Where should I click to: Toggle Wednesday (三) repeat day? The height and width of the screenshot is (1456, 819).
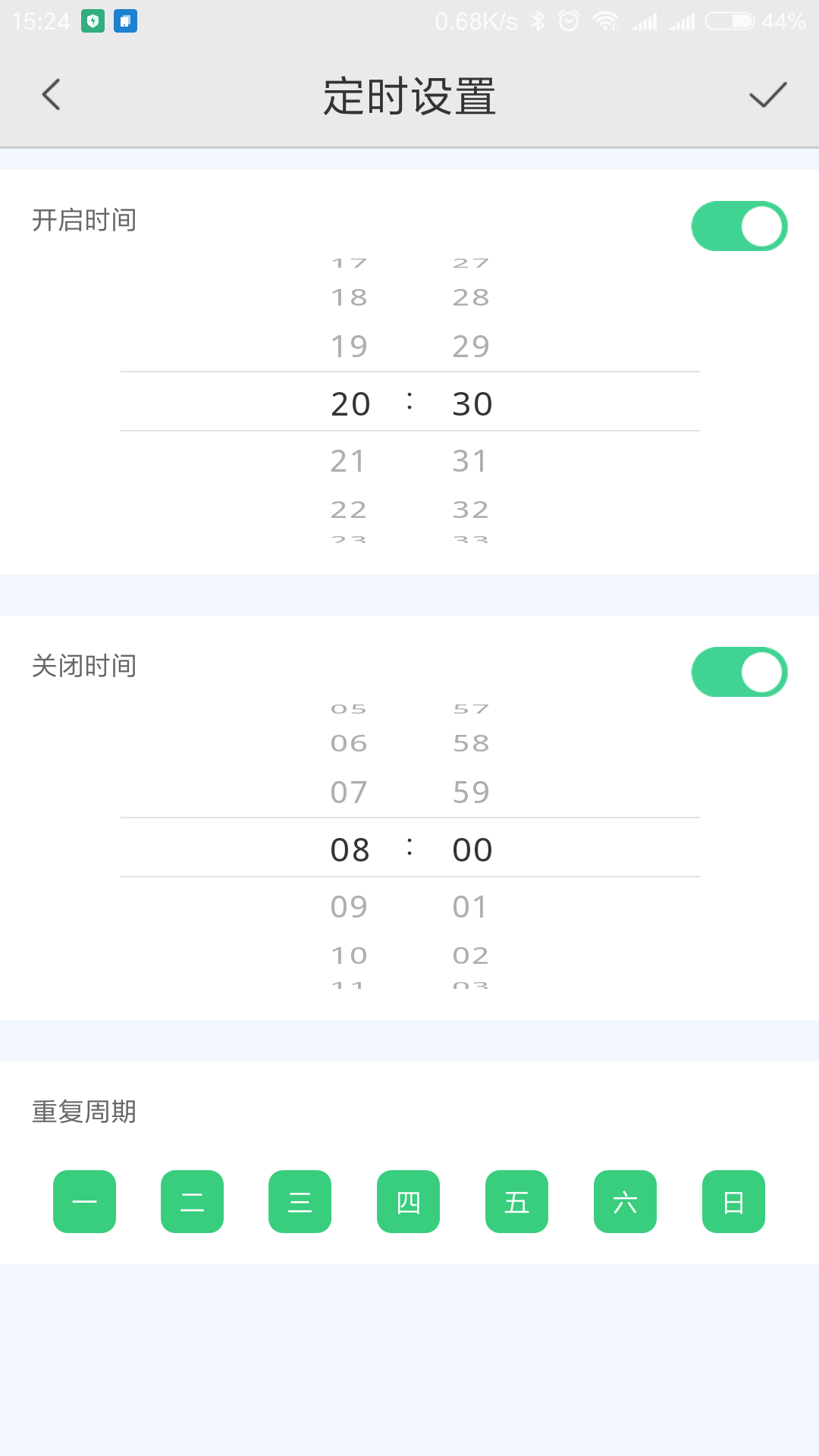click(x=300, y=1202)
